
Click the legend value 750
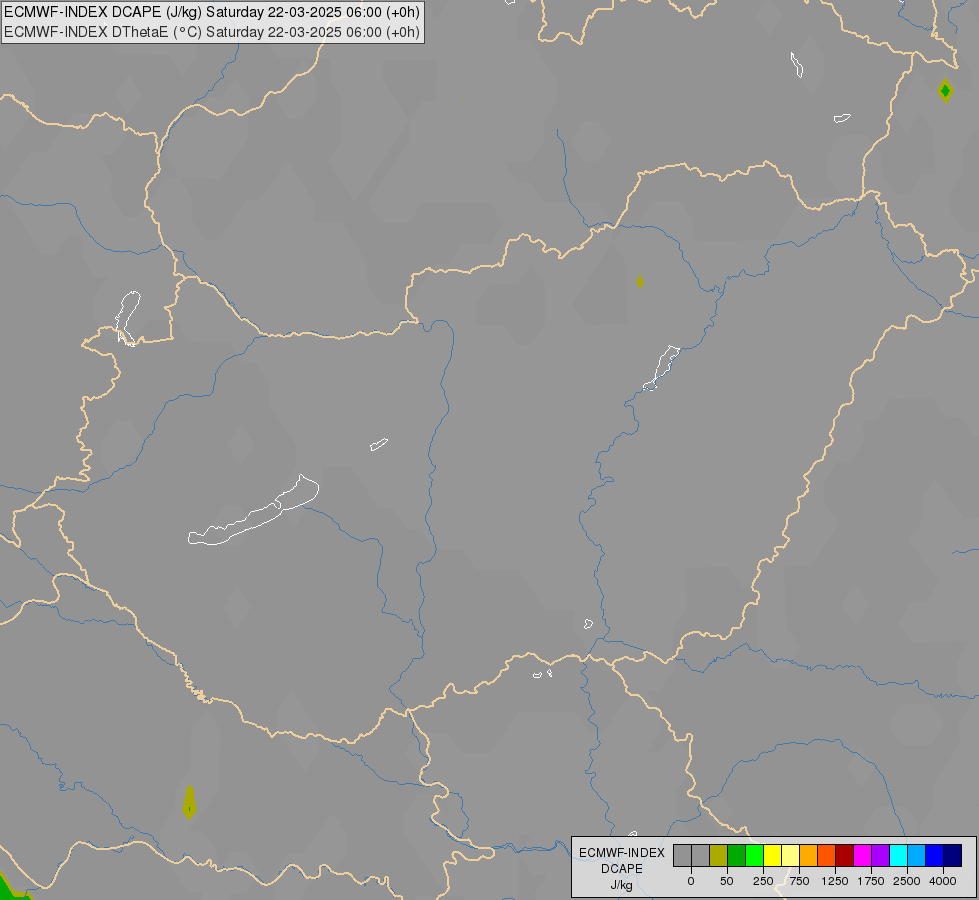(x=799, y=881)
